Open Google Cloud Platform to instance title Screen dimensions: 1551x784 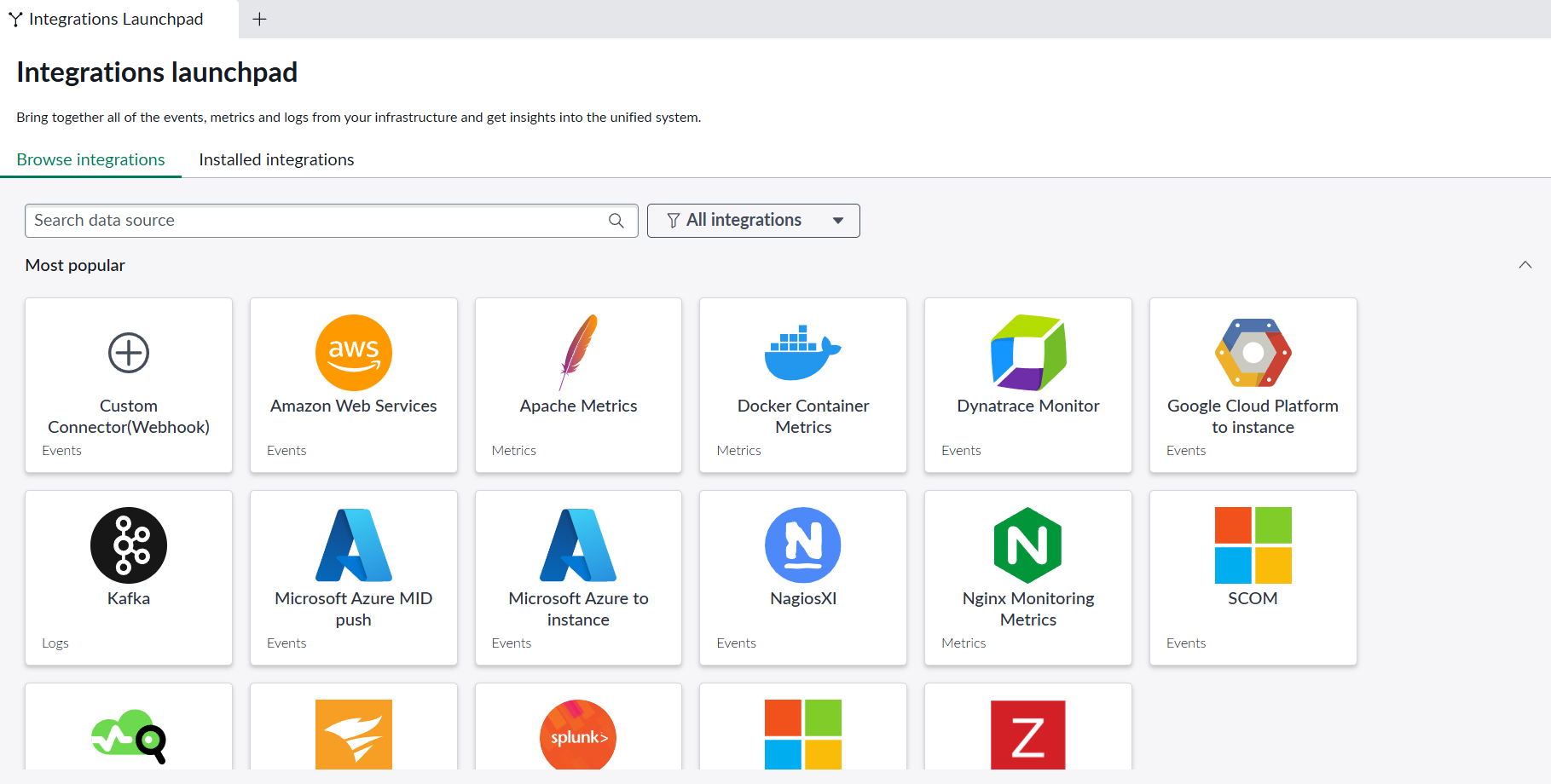(1253, 417)
